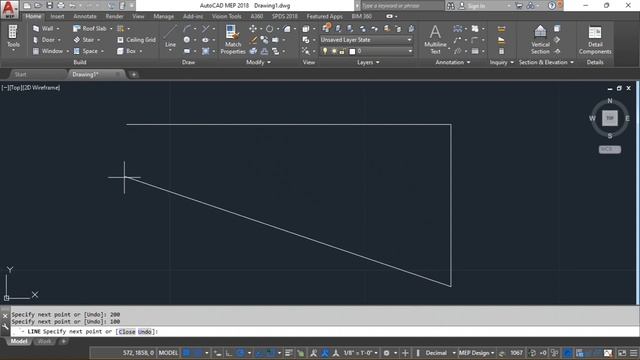Switch to the Model layout tab
This screenshot has height=360, width=640.
18,341
